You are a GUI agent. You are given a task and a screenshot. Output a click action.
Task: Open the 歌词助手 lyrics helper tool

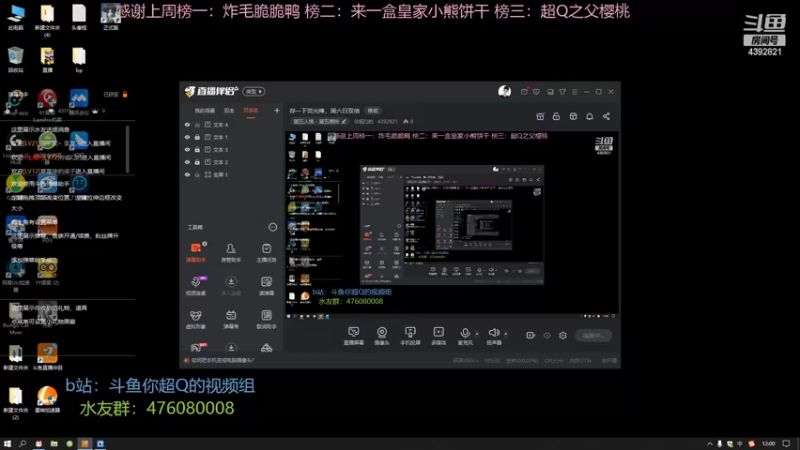(266, 319)
